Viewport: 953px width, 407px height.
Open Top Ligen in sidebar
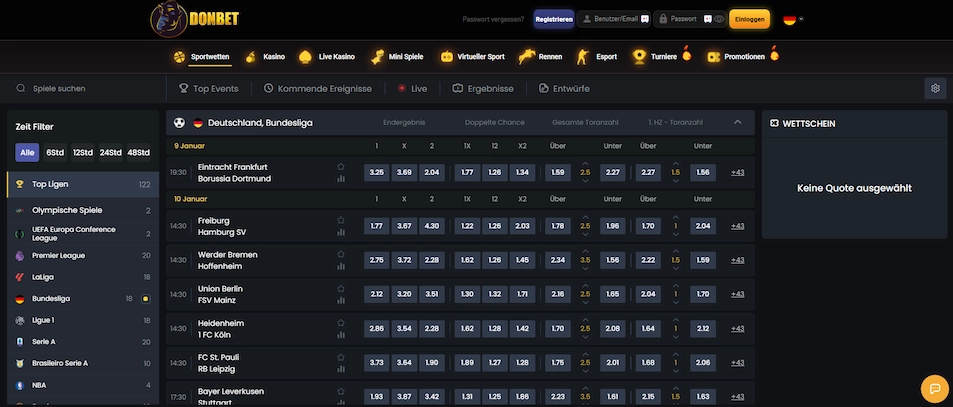coord(83,185)
